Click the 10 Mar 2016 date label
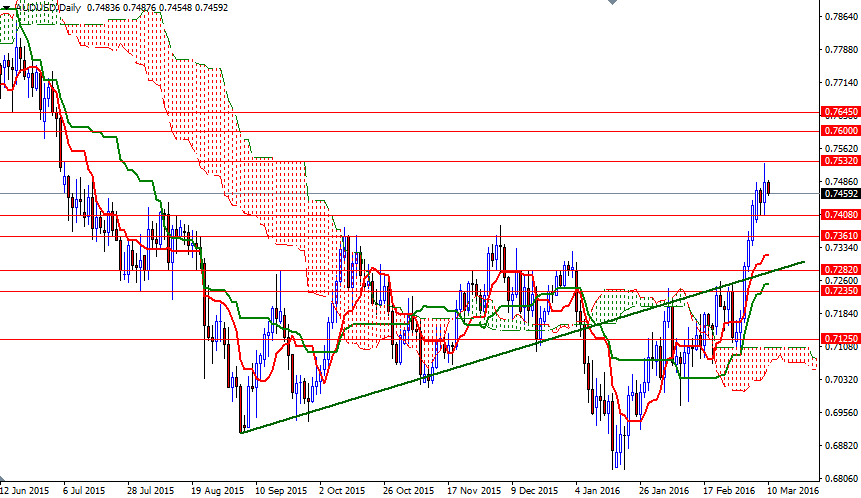 (x=794, y=491)
